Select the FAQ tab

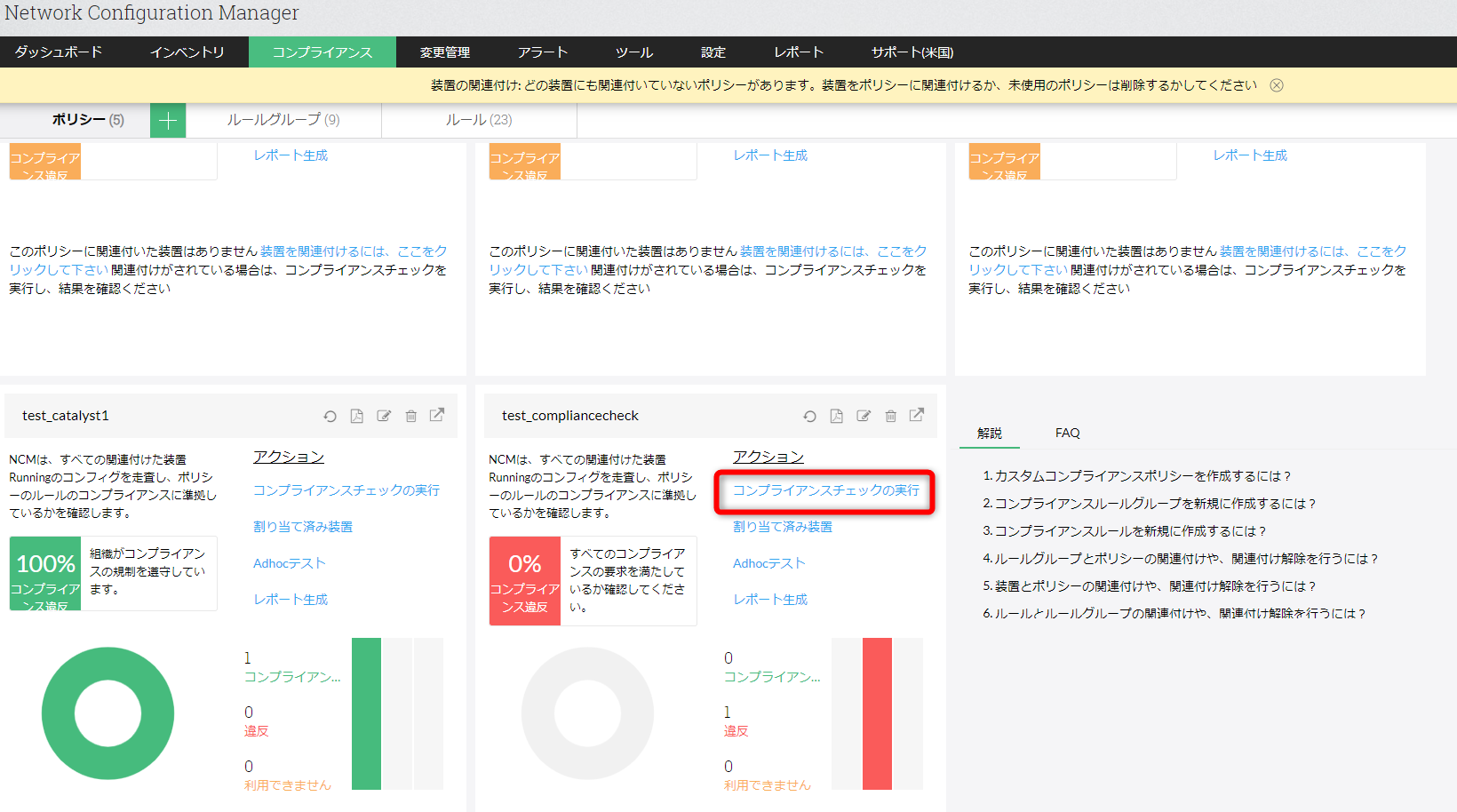(x=1068, y=434)
